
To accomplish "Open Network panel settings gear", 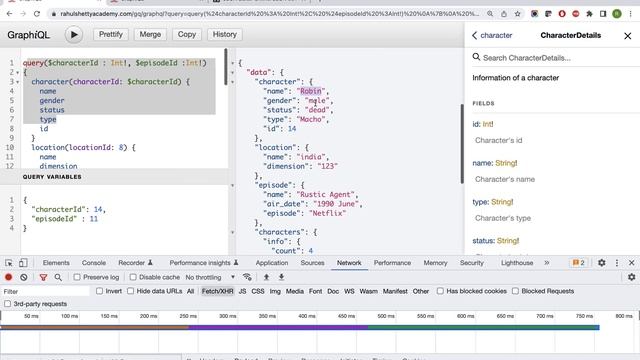I will [631, 277].
